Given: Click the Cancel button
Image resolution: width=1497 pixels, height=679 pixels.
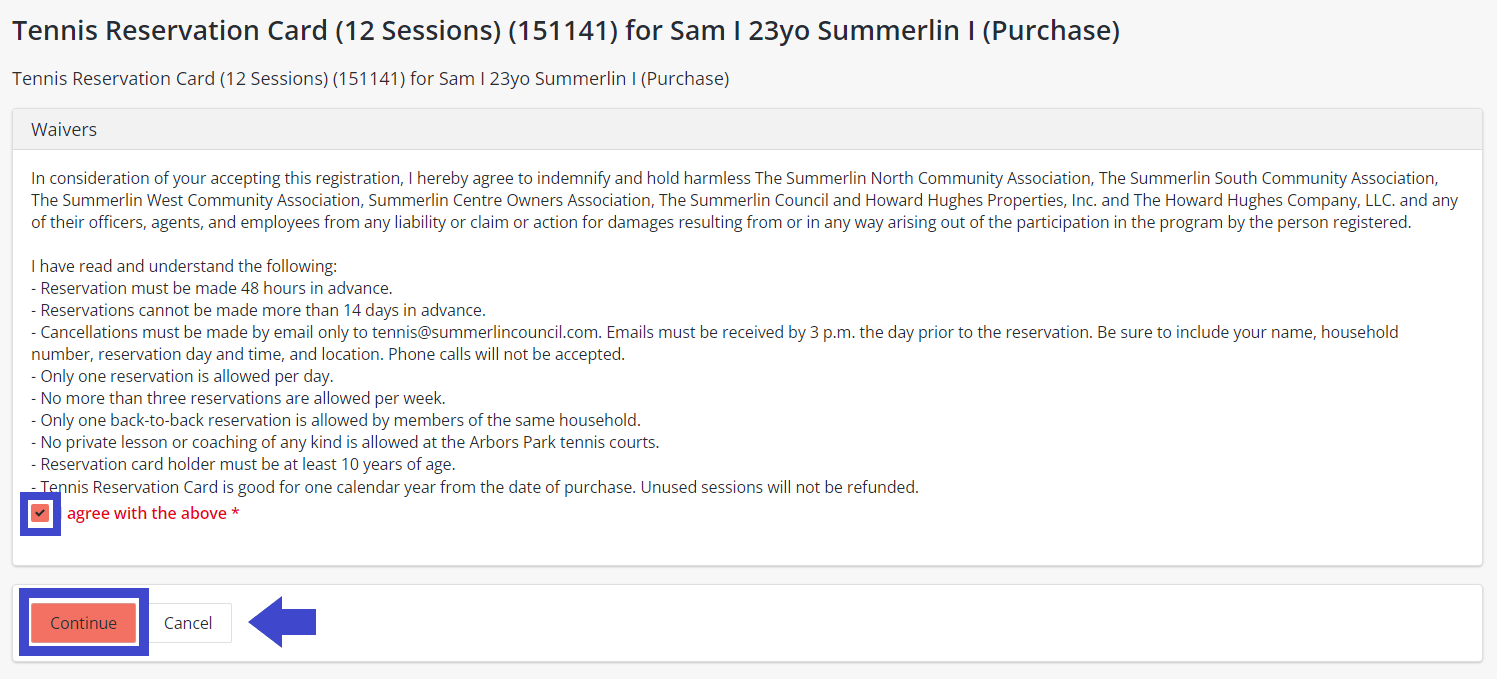Looking at the screenshot, I should click(188, 623).
